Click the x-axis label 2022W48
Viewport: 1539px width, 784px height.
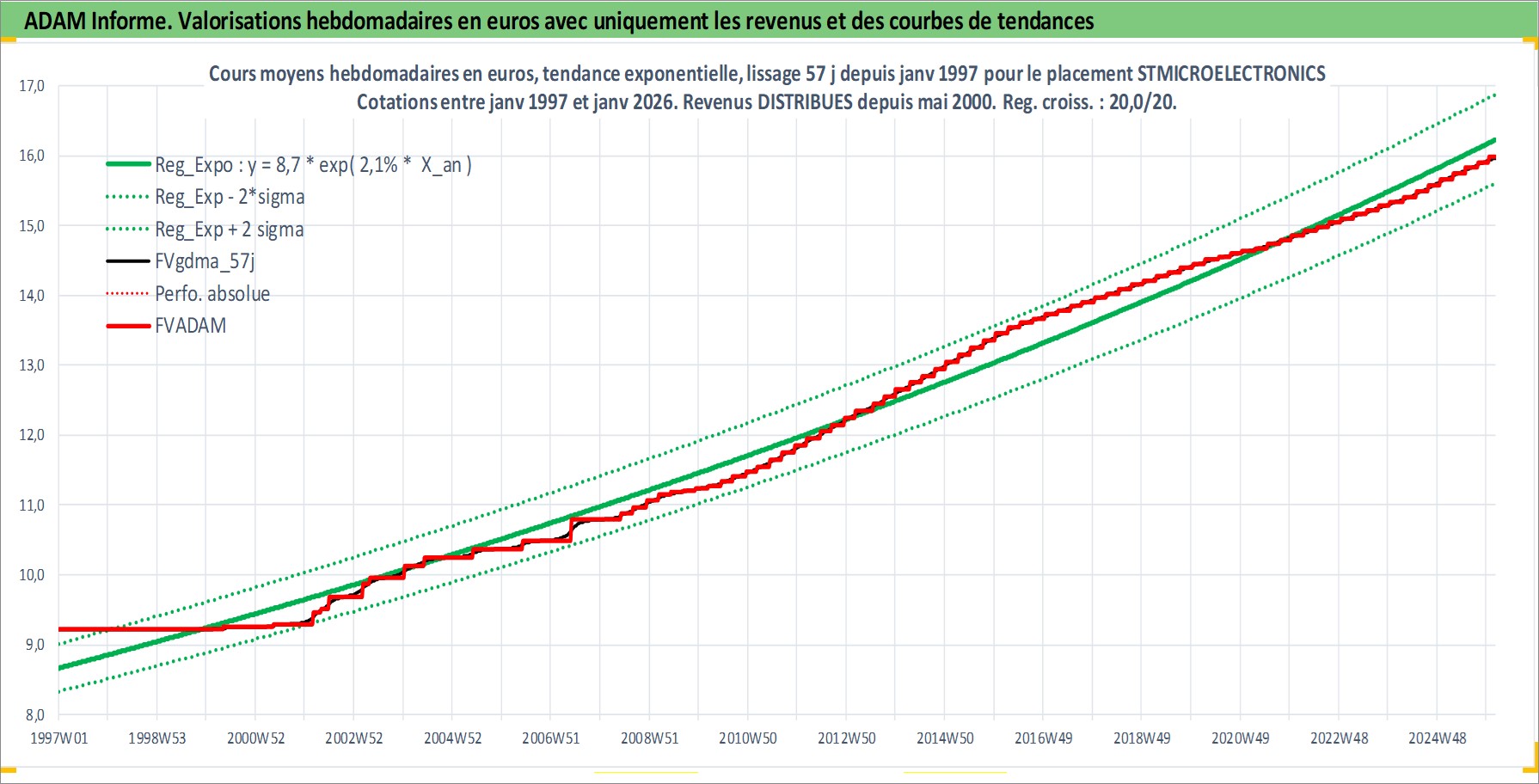pos(1340,738)
